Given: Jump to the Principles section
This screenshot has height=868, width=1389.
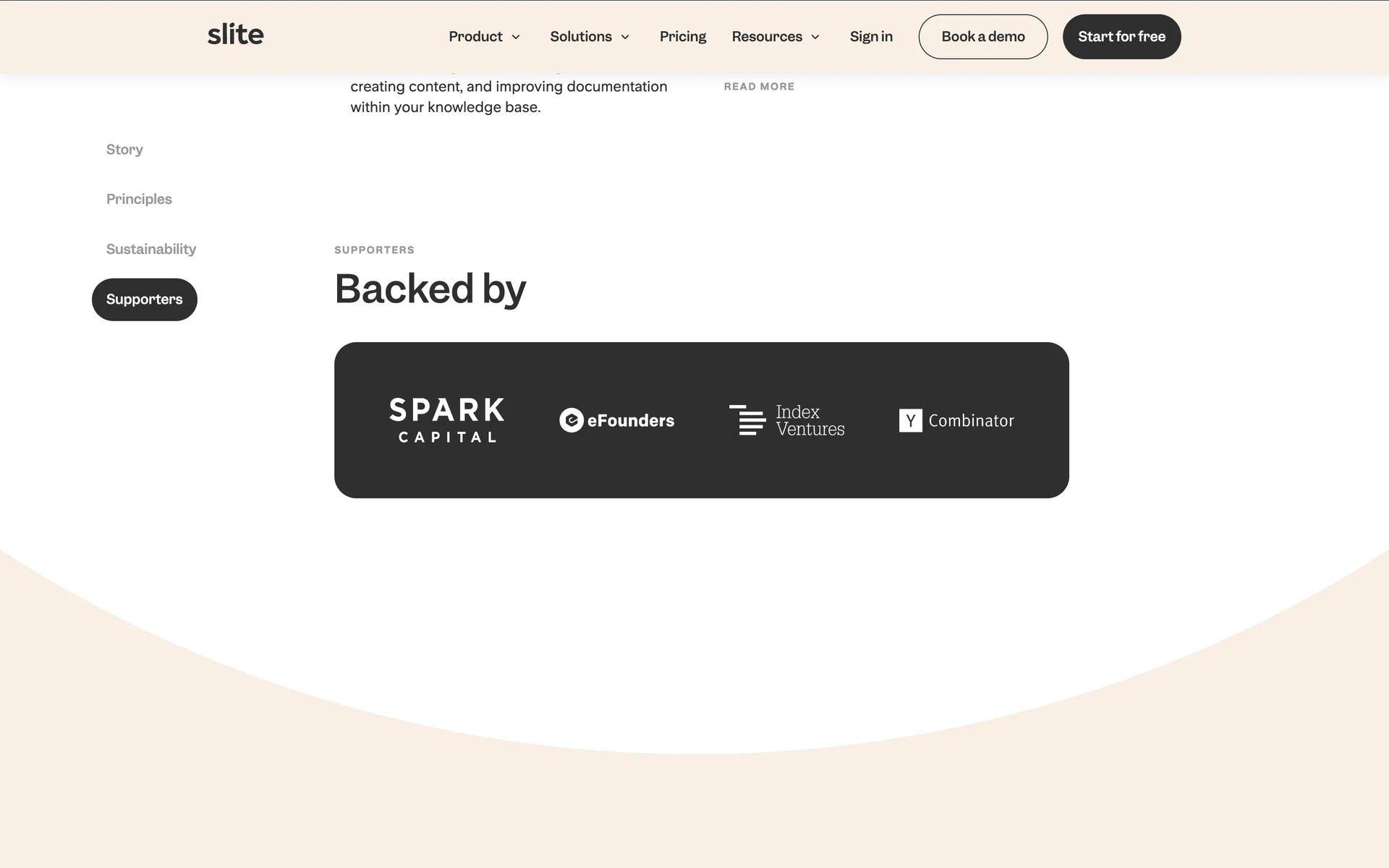Looking at the screenshot, I should (139, 199).
